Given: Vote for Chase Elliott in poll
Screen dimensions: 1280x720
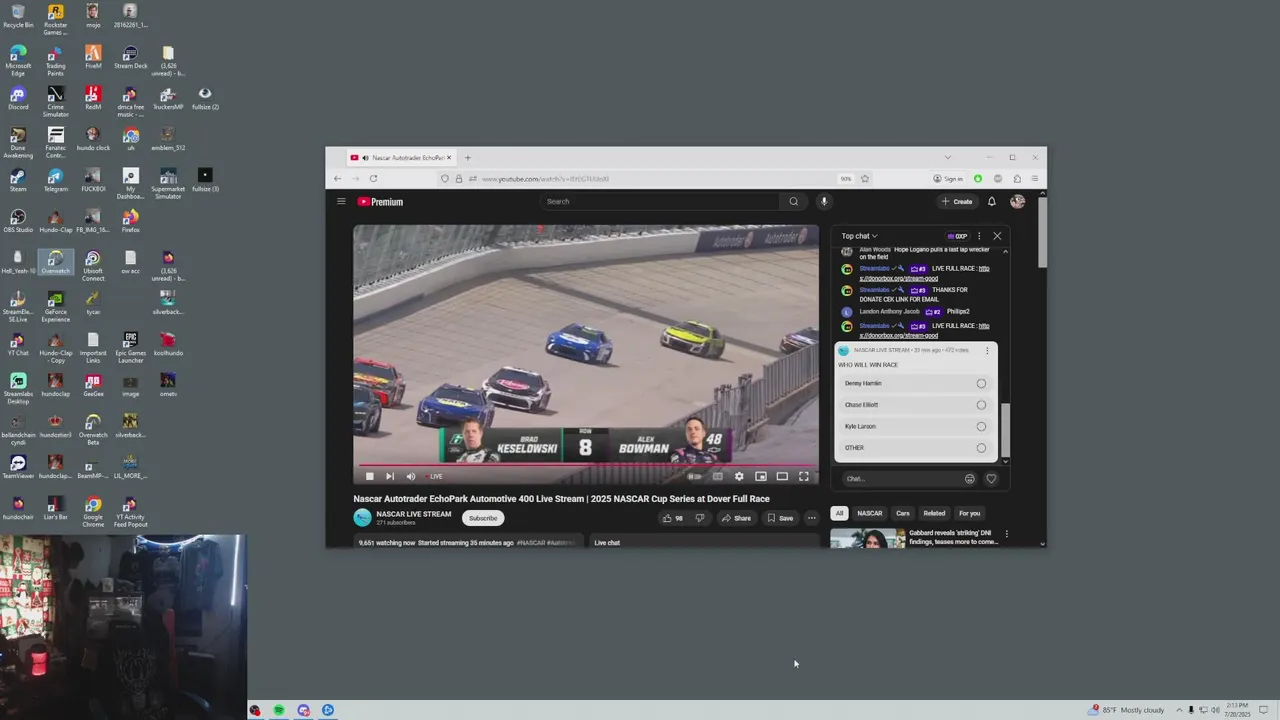Looking at the screenshot, I should 914,405.
